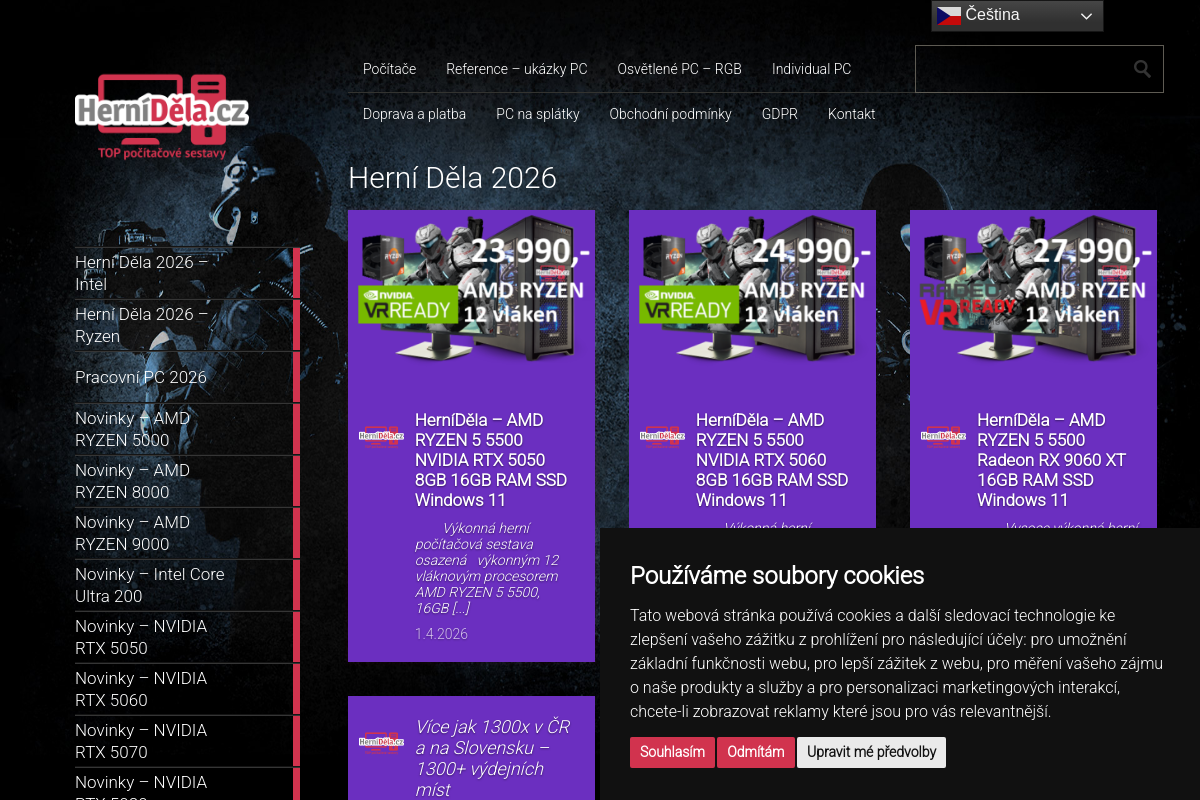The width and height of the screenshot is (1200, 800).
Task: Click the small logo beside RTX 5060 listing
Action: pos(662,436)
